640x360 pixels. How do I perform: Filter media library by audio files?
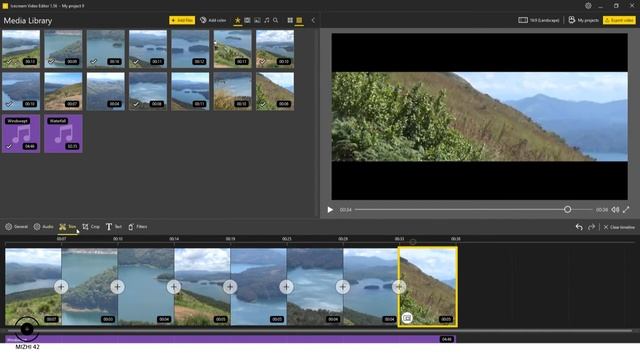click(267, 20)
